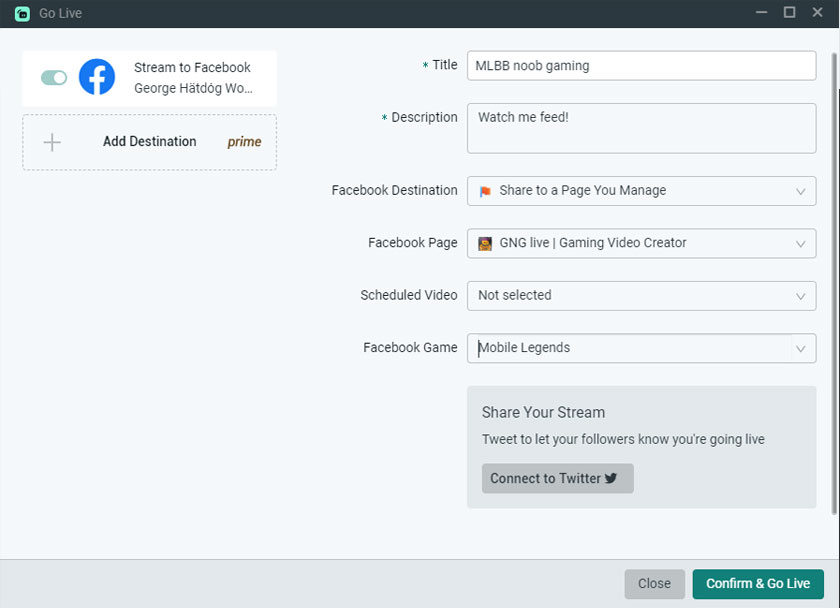840x608 pixels.
Task: Click inside the Title input field
Action: 641,66
